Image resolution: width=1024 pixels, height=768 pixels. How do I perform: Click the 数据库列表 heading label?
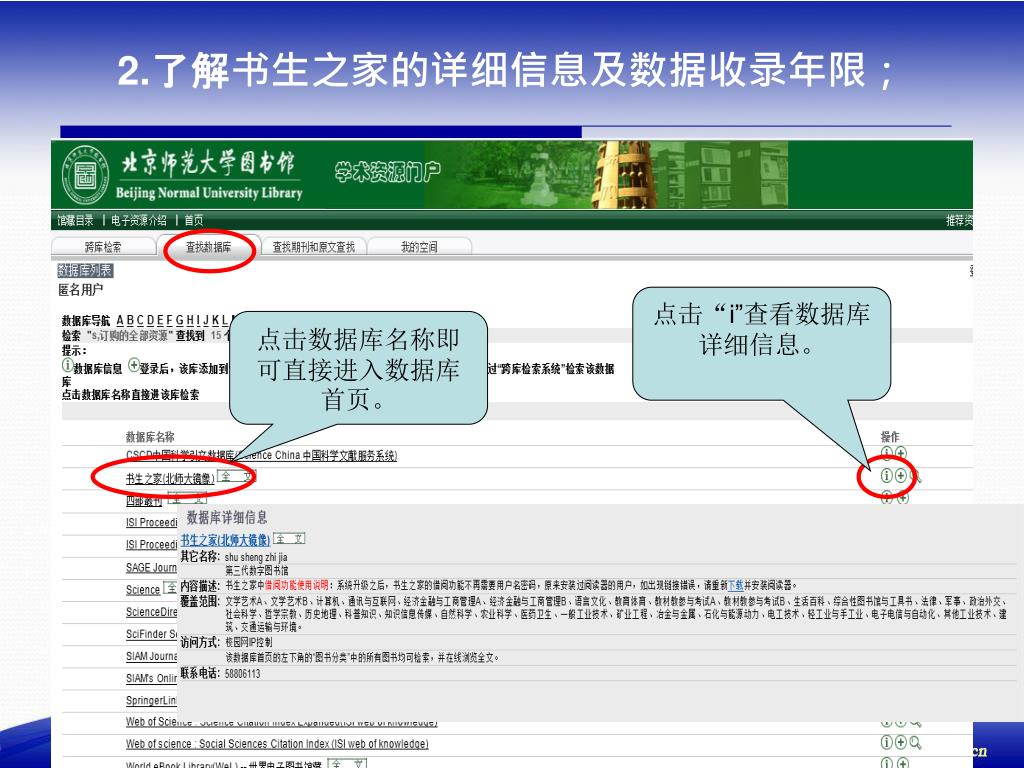click(x=86, y=270)
